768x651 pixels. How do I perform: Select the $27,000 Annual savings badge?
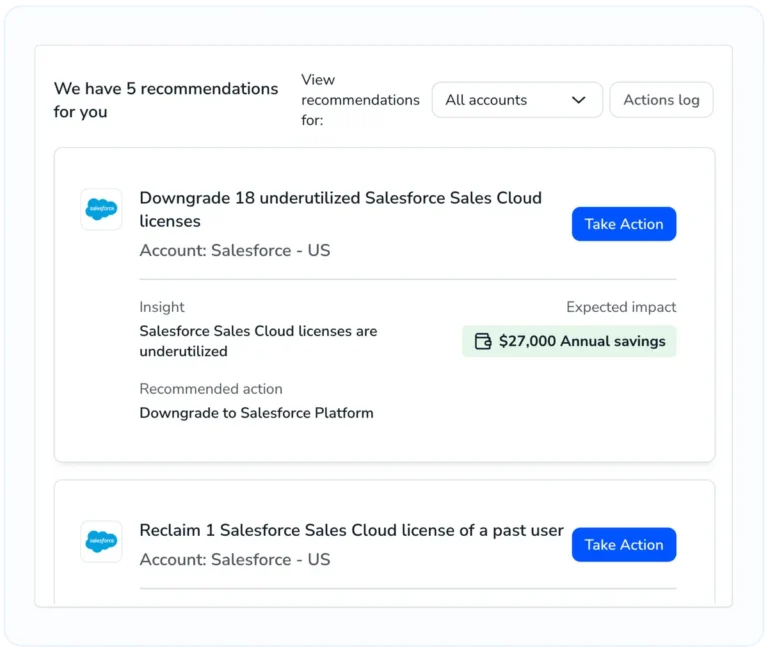click(x=569, y=341)
